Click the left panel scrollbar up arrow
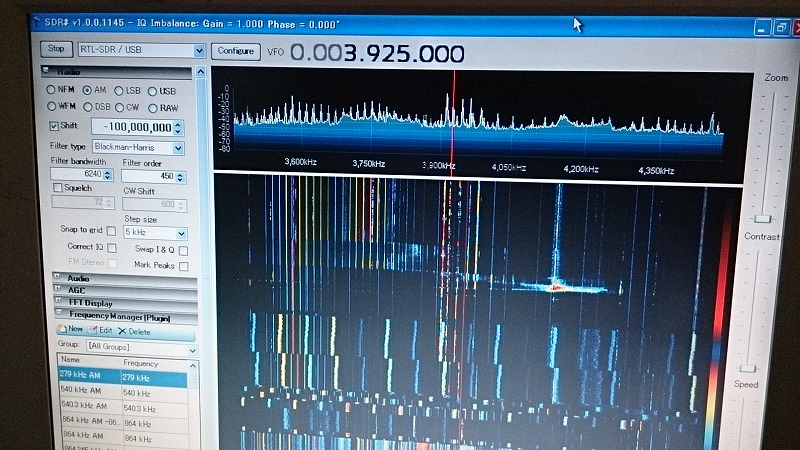 coord(201,72)
